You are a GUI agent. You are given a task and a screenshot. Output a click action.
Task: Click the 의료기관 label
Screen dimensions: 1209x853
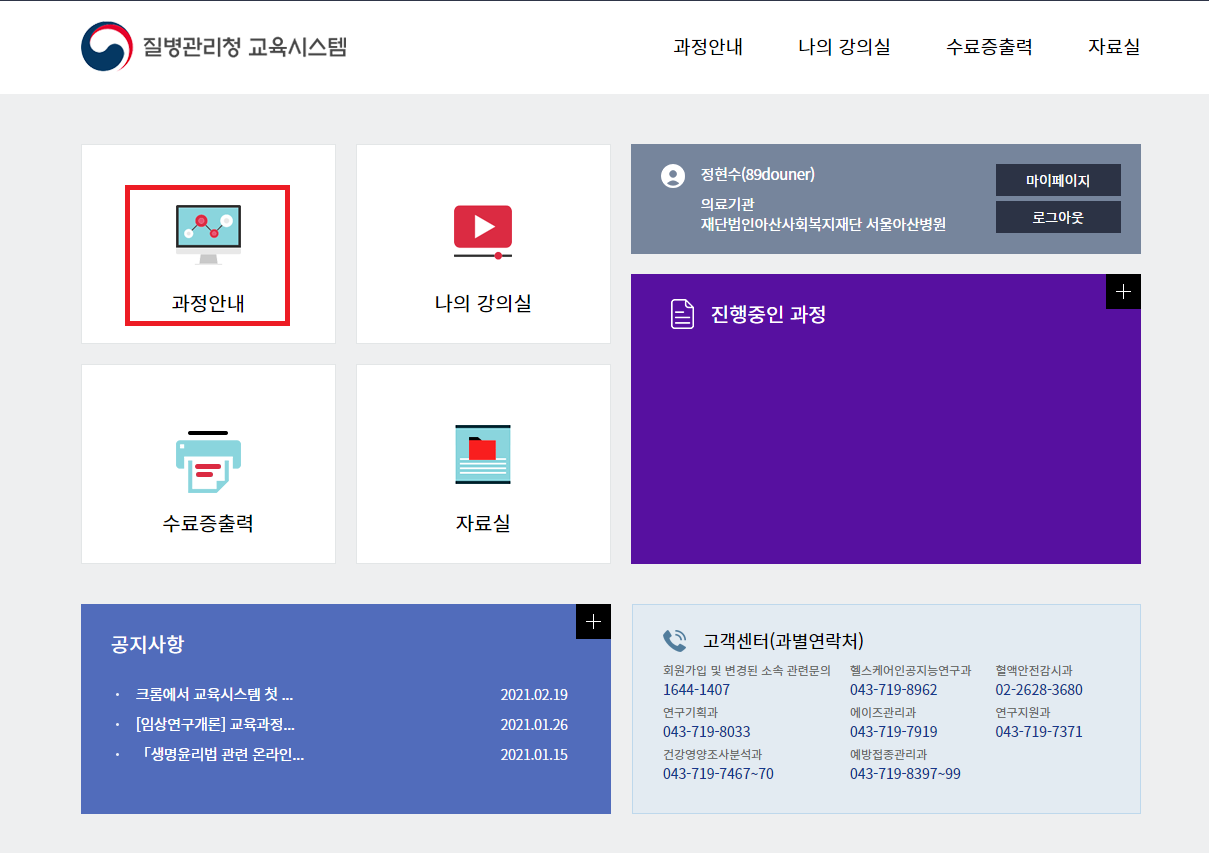coord(726,204)
